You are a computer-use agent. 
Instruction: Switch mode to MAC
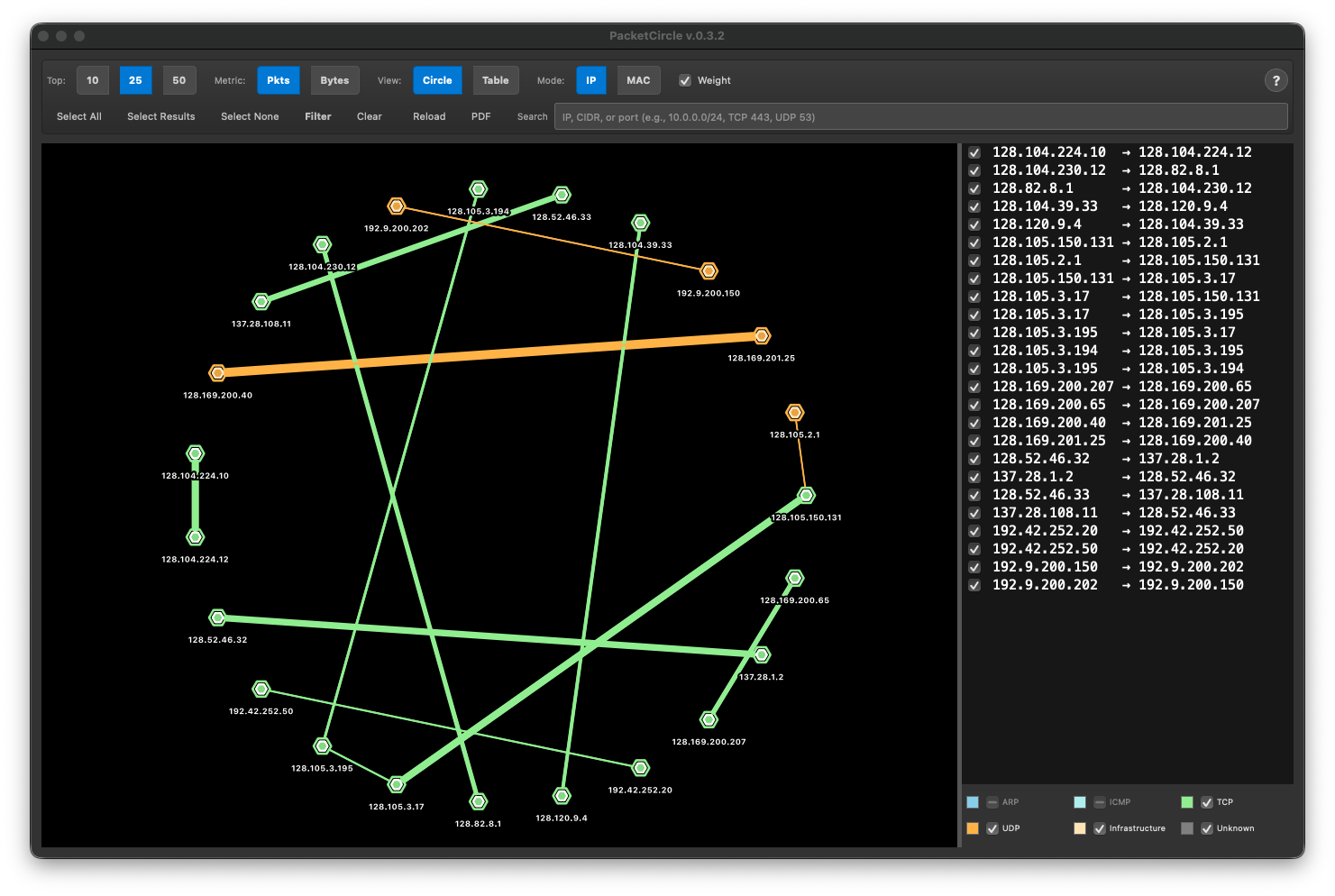point(638,80)
